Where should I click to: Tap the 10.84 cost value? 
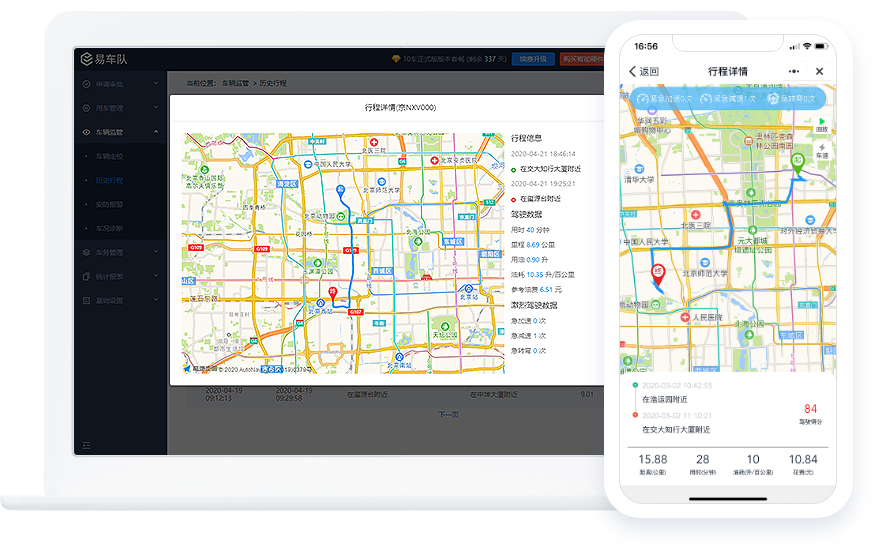803,459
